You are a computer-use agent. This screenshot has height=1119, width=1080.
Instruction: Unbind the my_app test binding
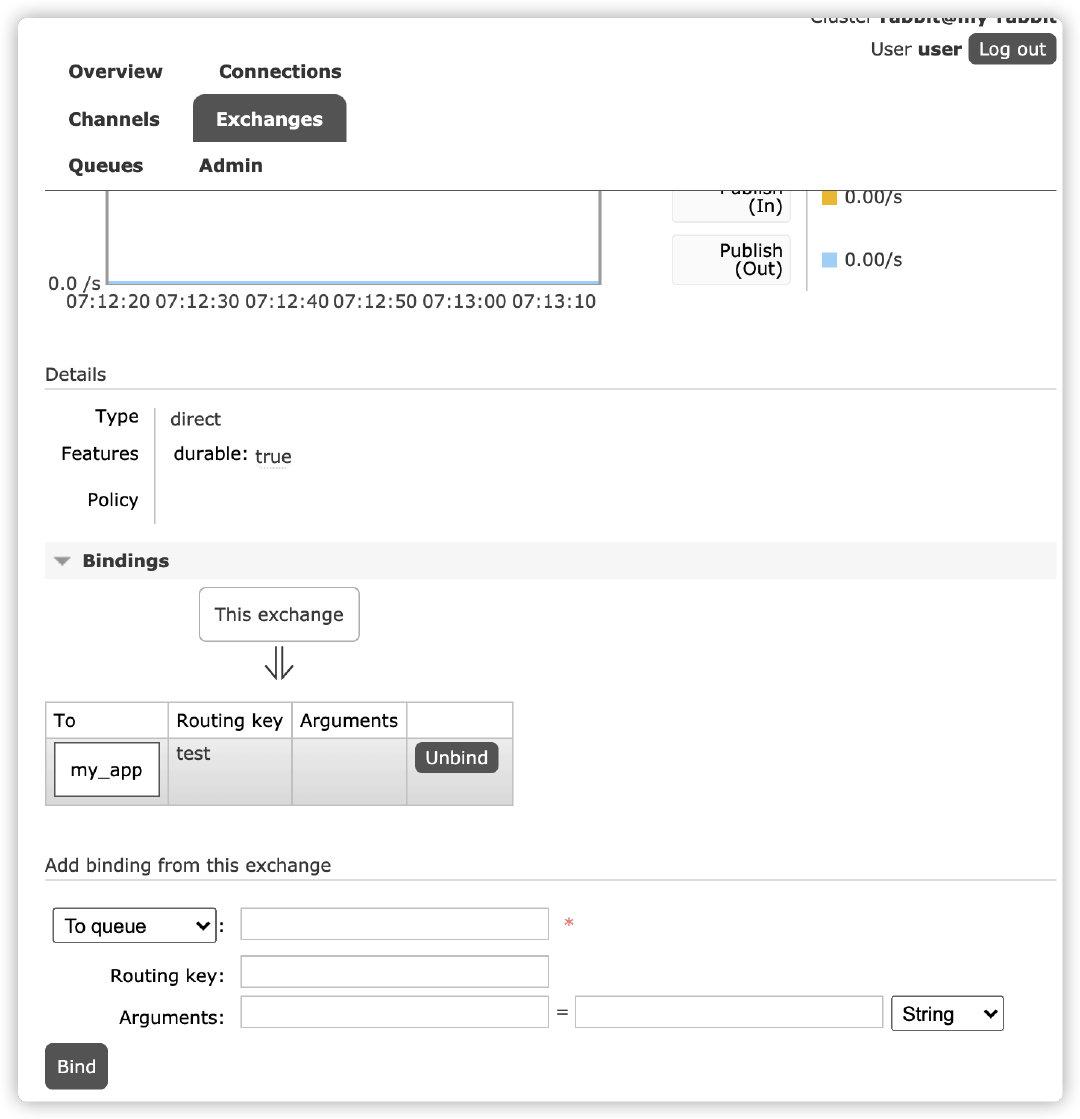click(456, 758)
